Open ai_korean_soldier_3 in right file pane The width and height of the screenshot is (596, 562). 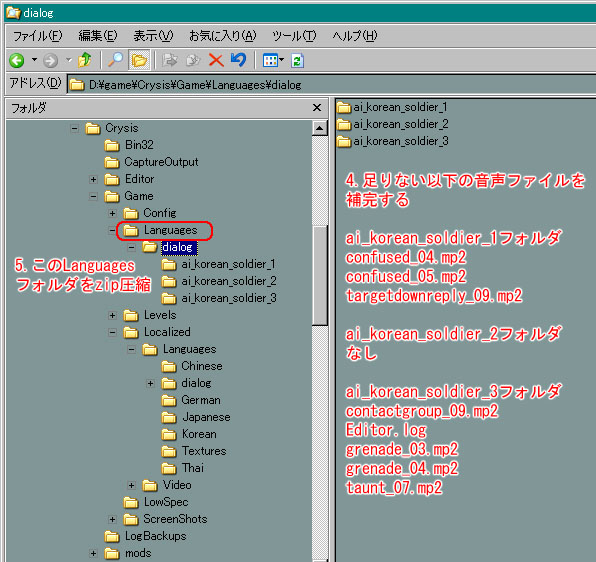click(x=393, y=141)
